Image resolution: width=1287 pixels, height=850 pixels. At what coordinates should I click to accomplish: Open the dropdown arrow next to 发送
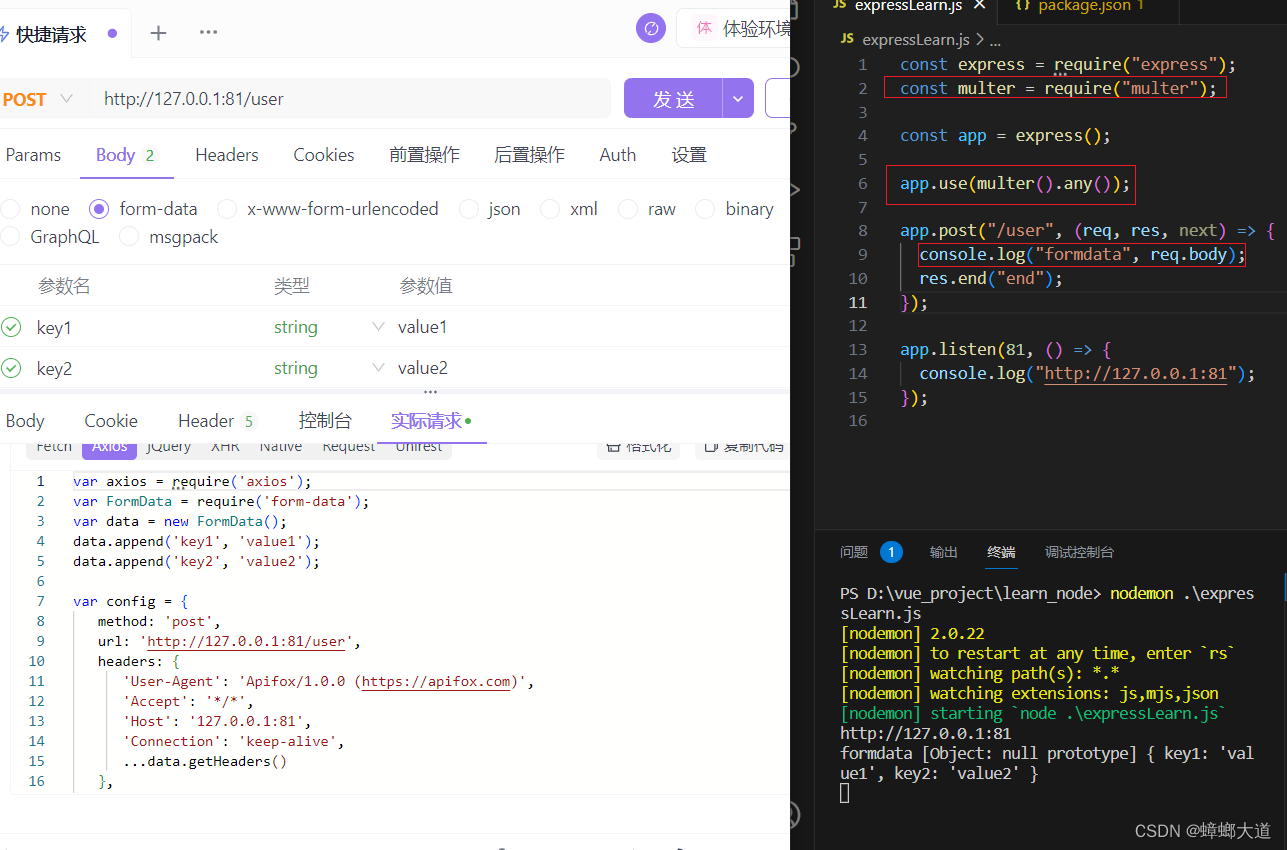click(x=738, y=99)
